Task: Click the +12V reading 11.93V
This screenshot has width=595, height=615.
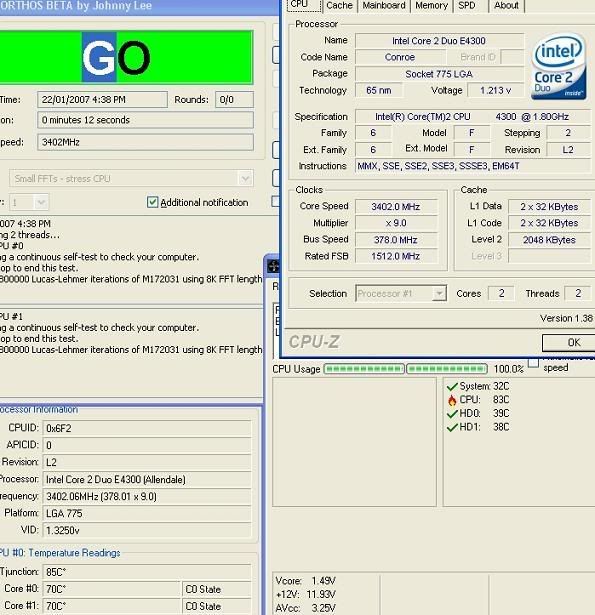Action: [321, 594]
